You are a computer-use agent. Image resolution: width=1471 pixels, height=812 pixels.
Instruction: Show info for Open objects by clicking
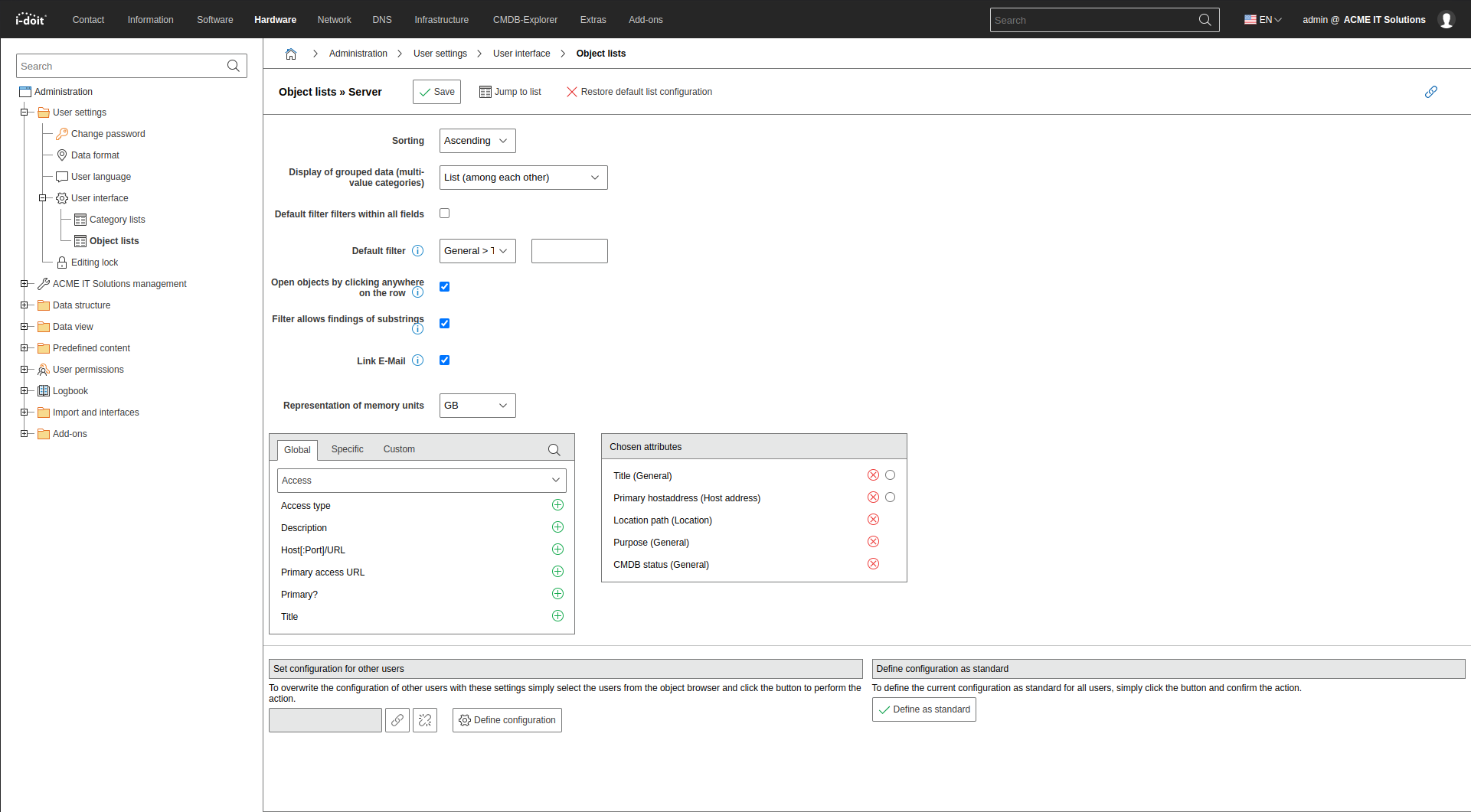point(417,292)
